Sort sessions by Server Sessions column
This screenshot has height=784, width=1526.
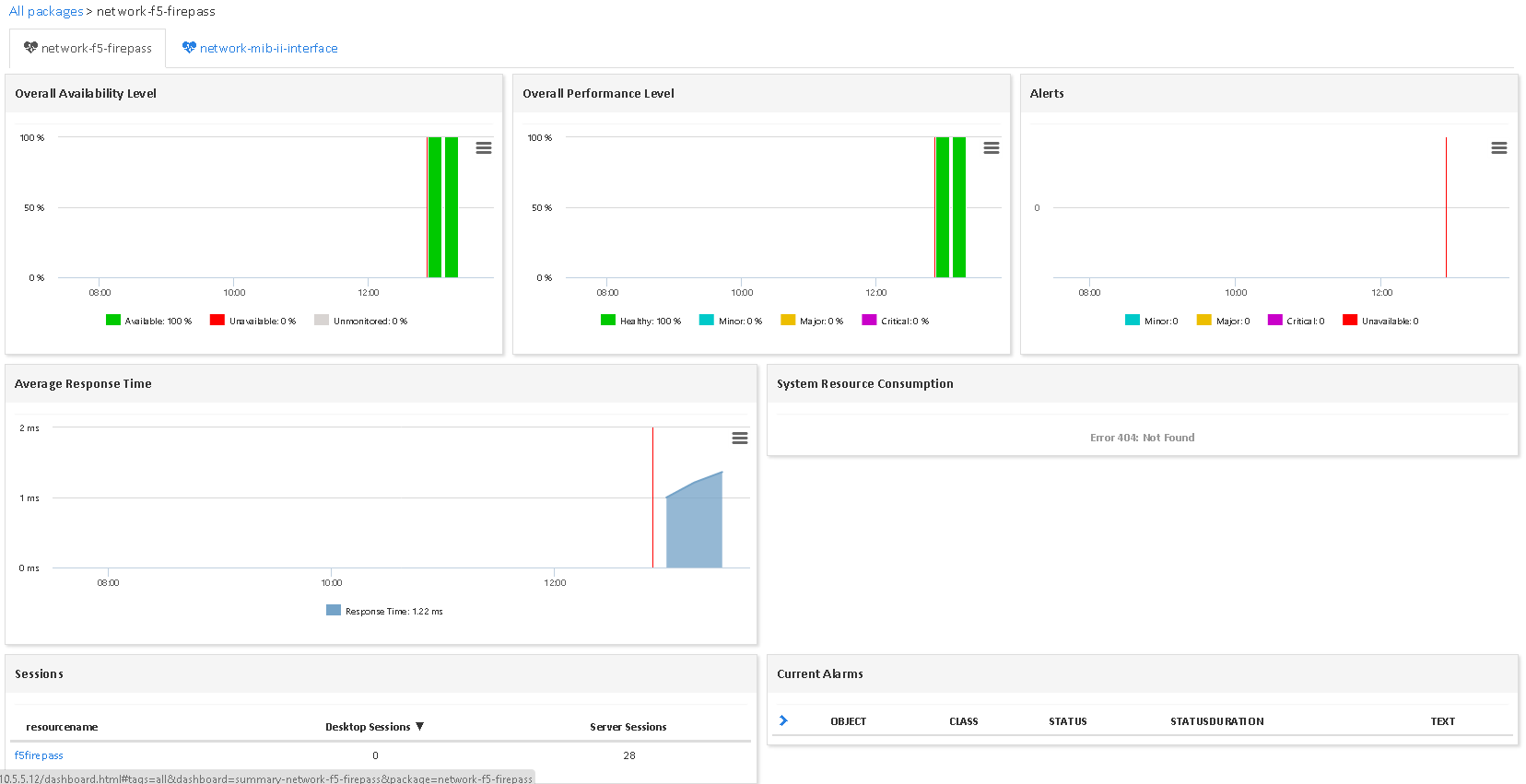pyautogui.click(x=628, y=727)
